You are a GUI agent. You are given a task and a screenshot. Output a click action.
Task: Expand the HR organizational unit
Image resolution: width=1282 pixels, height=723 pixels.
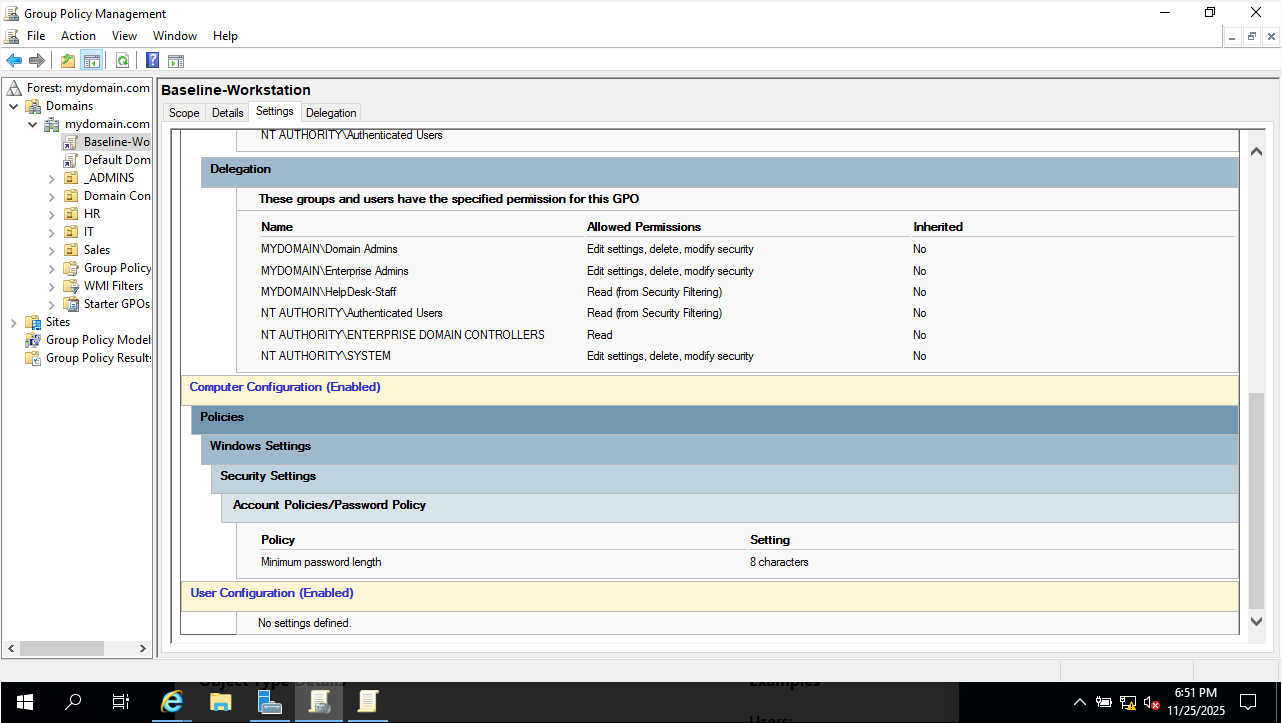[x=52, y=214]
